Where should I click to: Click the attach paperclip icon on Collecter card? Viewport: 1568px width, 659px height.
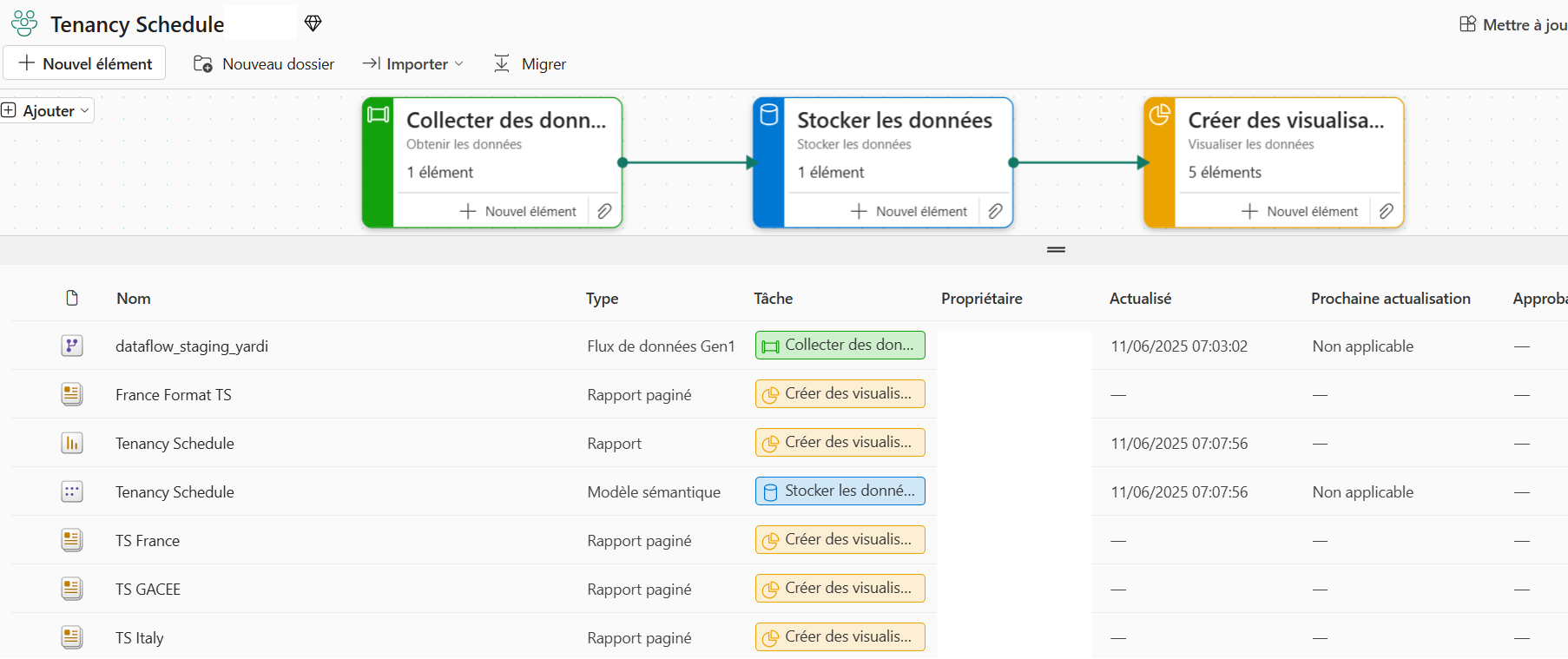point(605,211)
